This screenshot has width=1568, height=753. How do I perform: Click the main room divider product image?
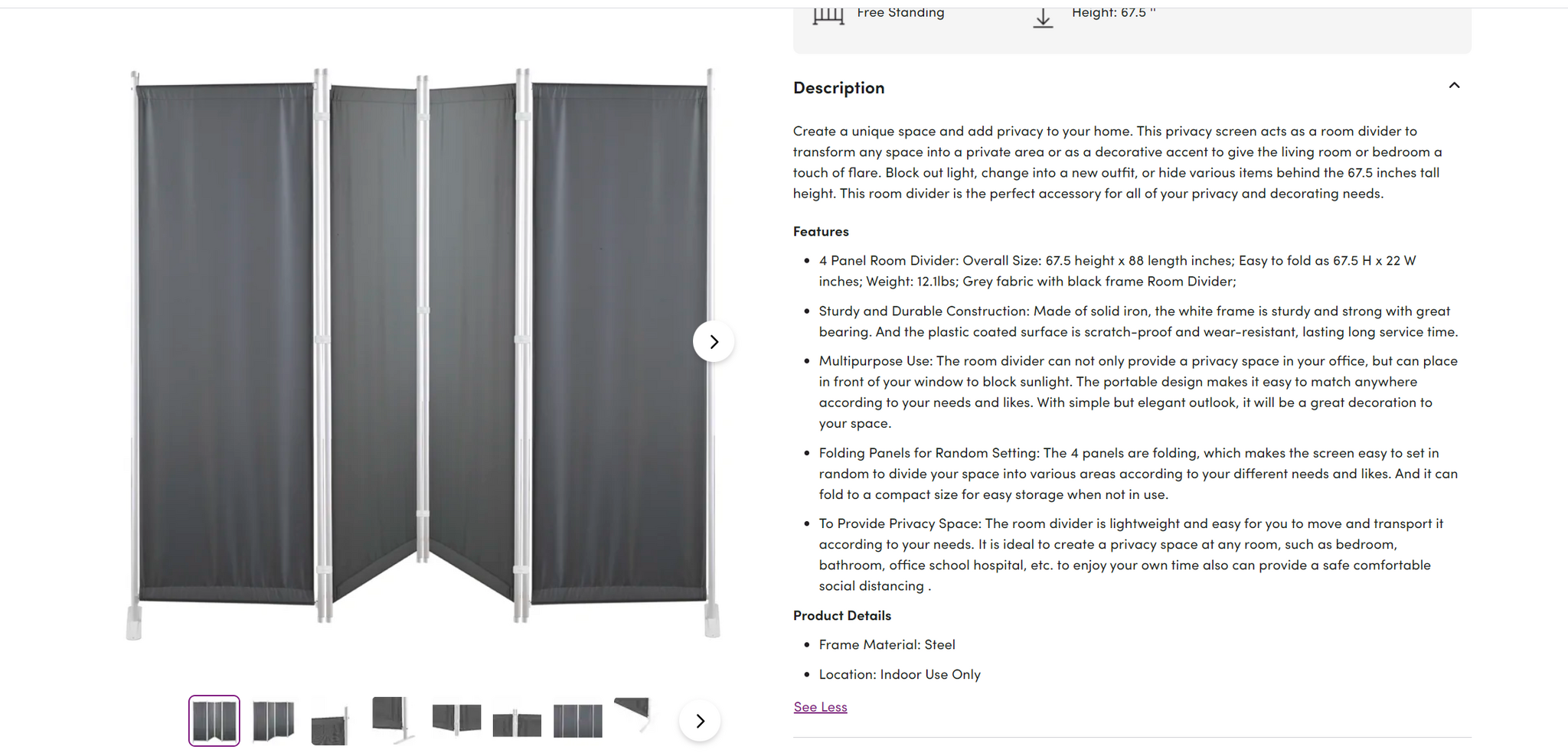point(423,354)
